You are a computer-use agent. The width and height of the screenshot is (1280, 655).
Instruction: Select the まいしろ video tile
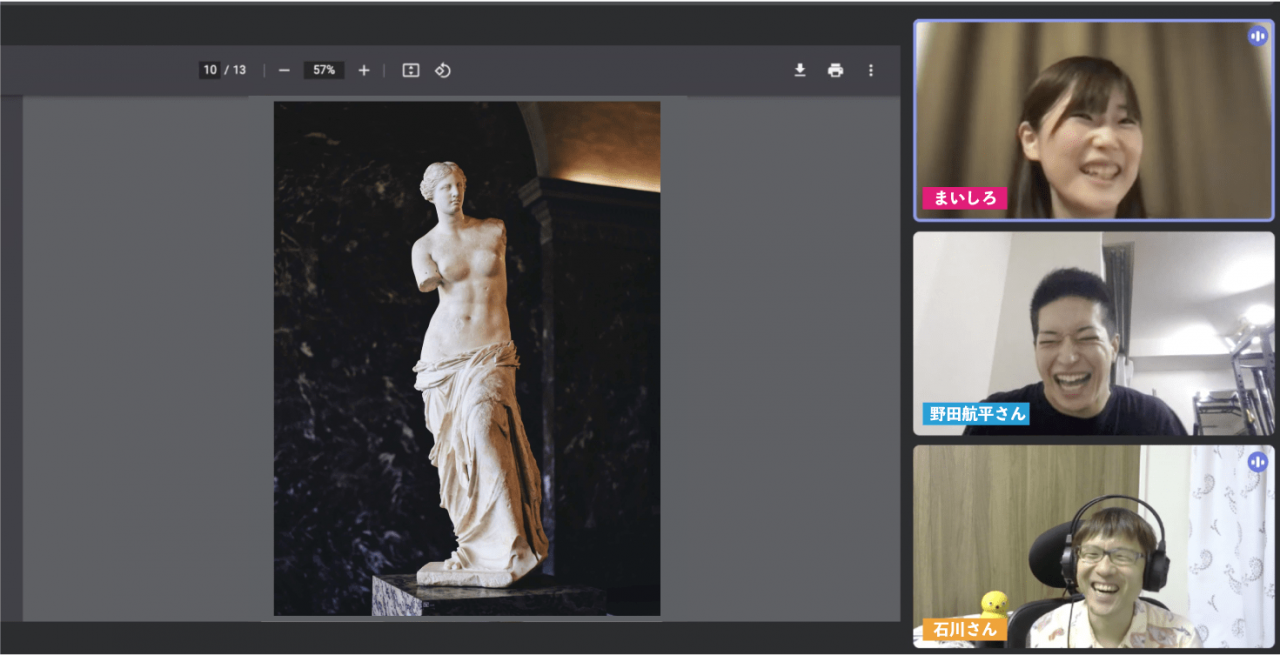click(x=1094, y=120)
